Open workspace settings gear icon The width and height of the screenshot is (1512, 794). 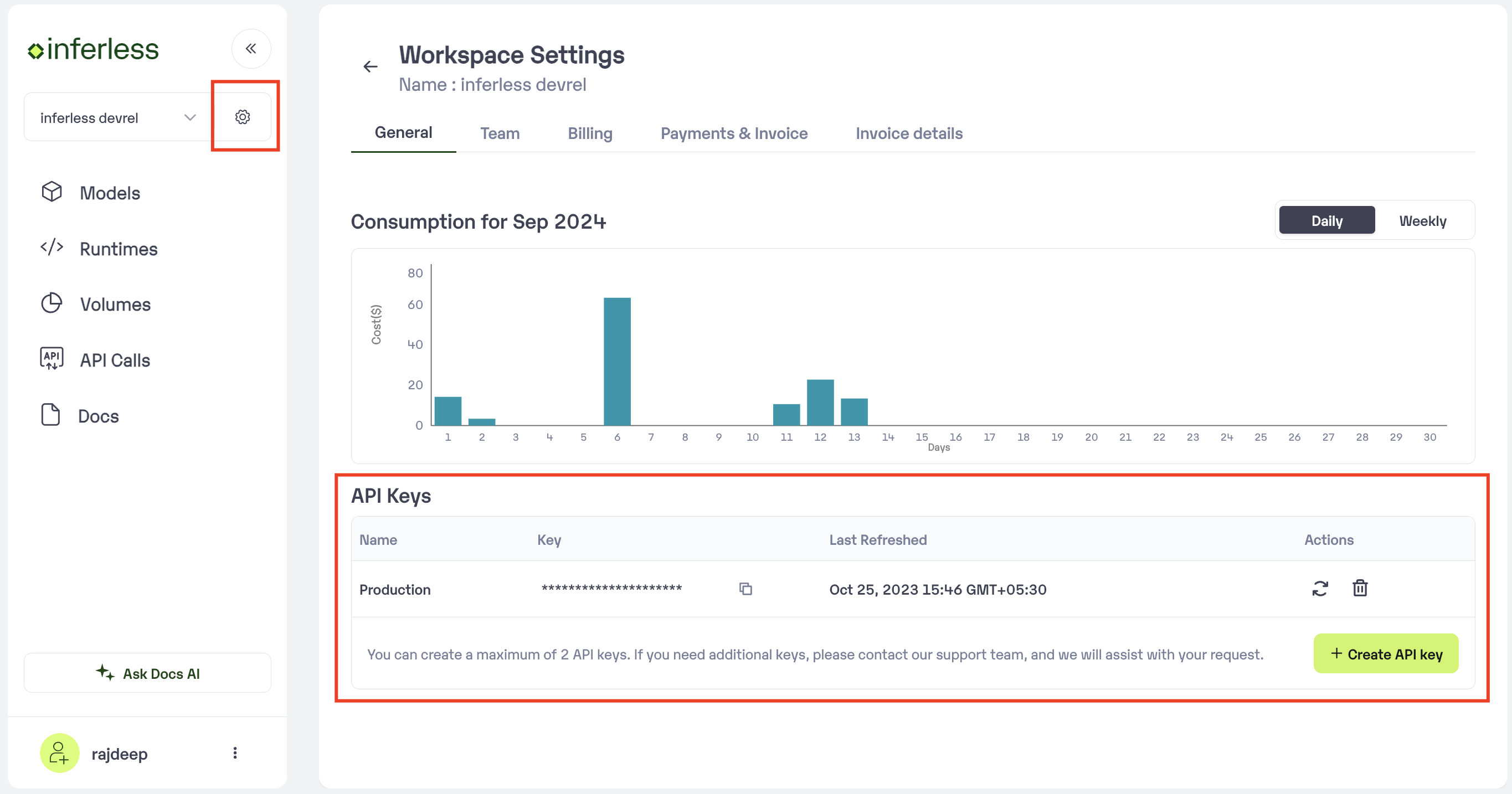(243, 117)
